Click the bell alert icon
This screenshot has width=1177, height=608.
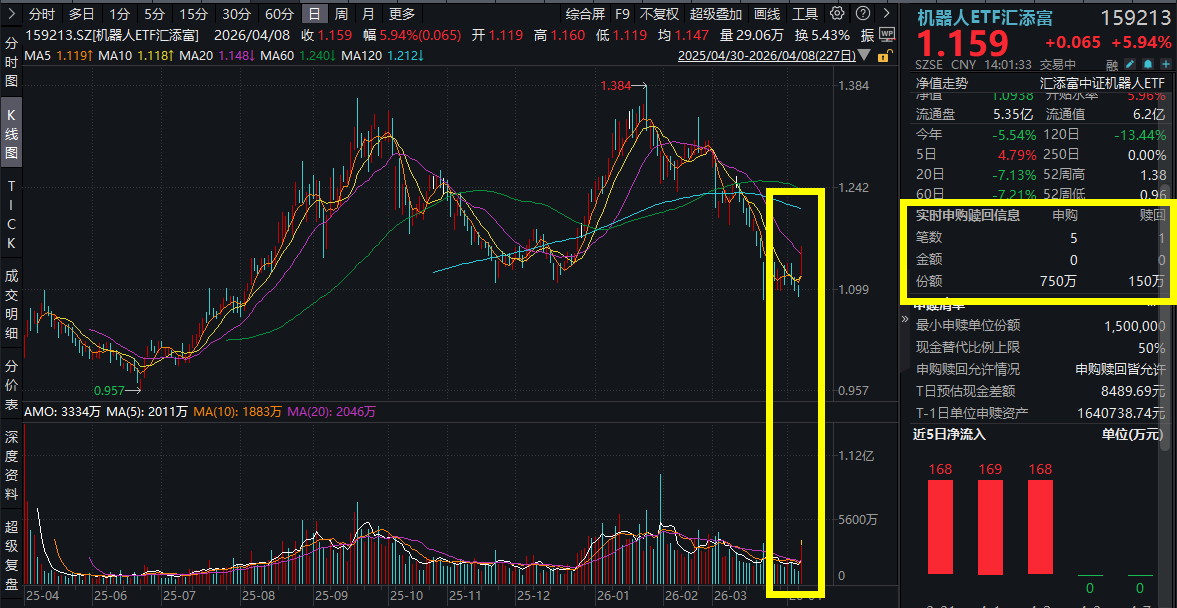[1148, 64]
